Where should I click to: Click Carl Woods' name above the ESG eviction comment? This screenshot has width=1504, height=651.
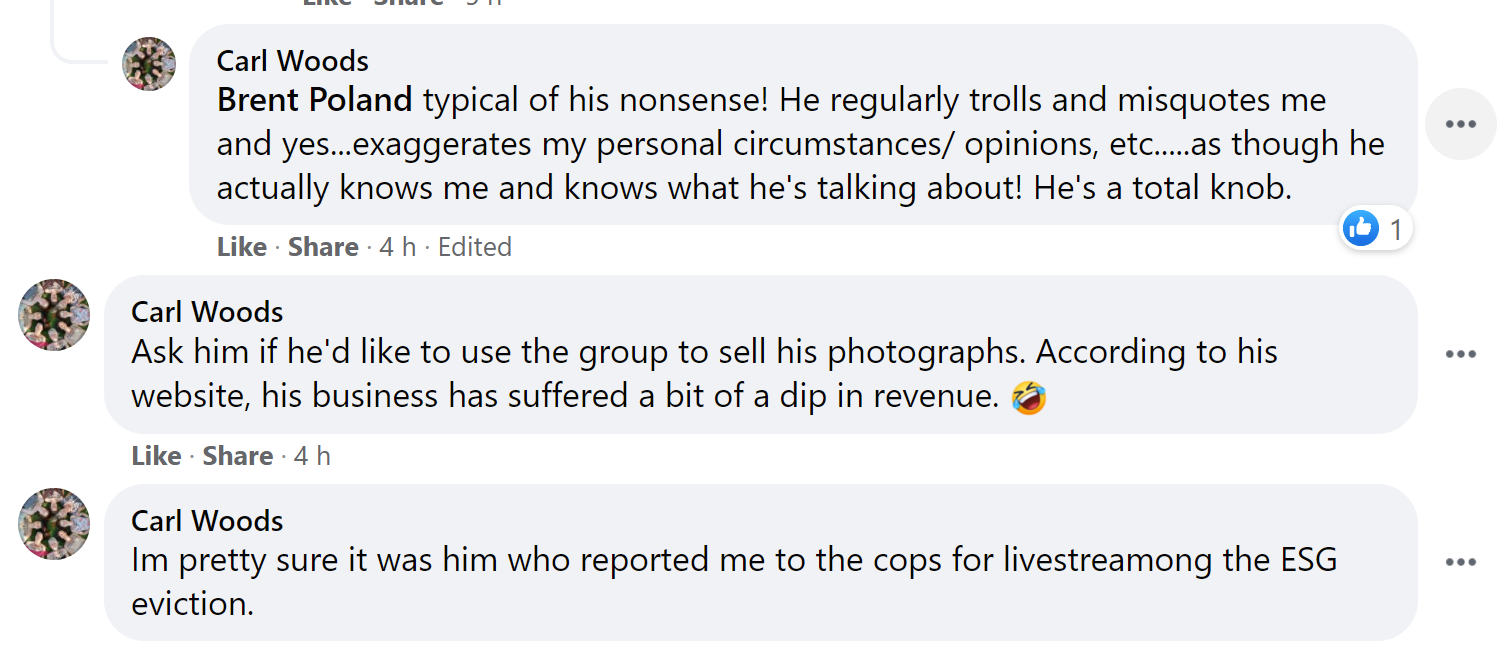(x=207, y=521)
